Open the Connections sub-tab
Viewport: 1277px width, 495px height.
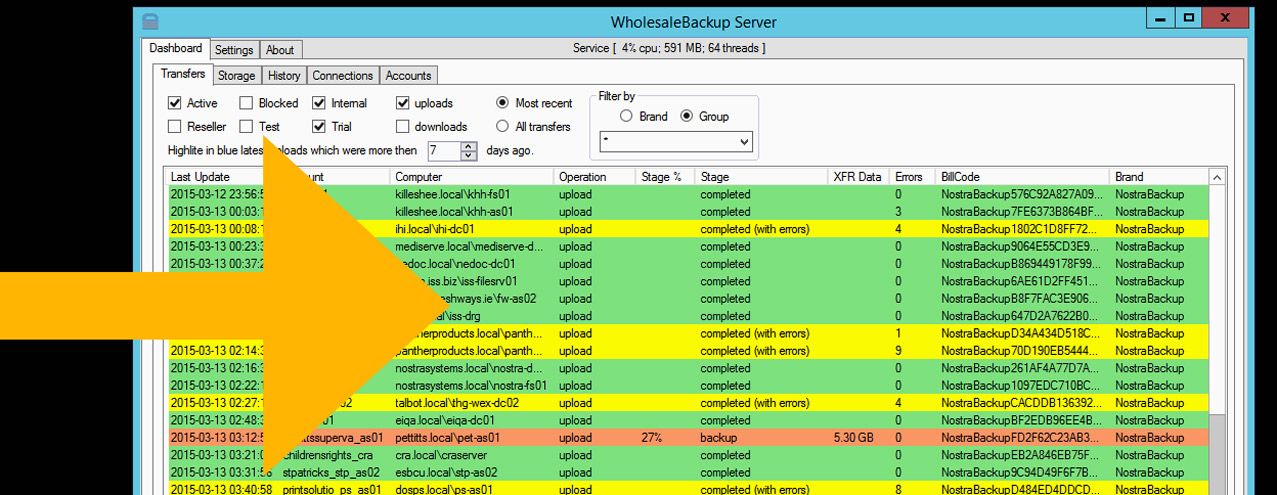coord(342,76)
